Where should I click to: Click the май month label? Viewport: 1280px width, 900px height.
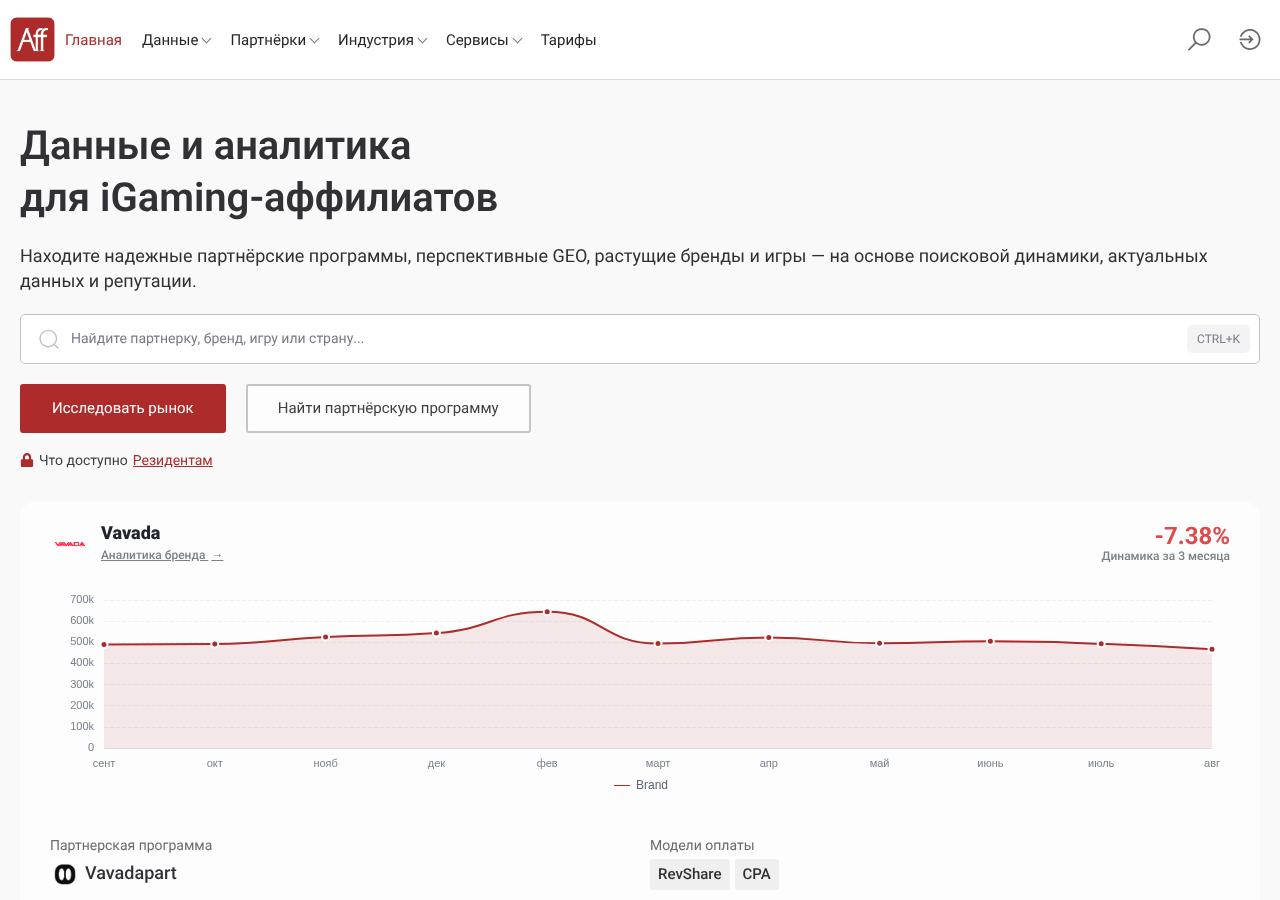coord(879,763)
